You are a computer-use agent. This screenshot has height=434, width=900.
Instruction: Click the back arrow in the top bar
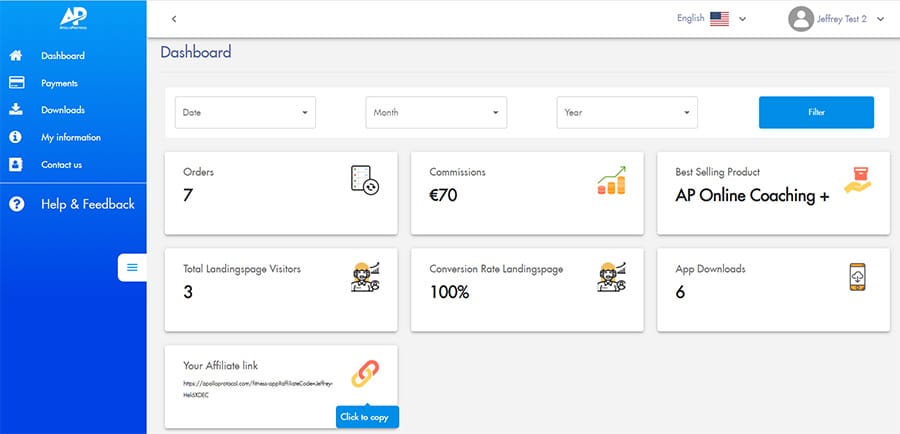click(x=174, y=19)
